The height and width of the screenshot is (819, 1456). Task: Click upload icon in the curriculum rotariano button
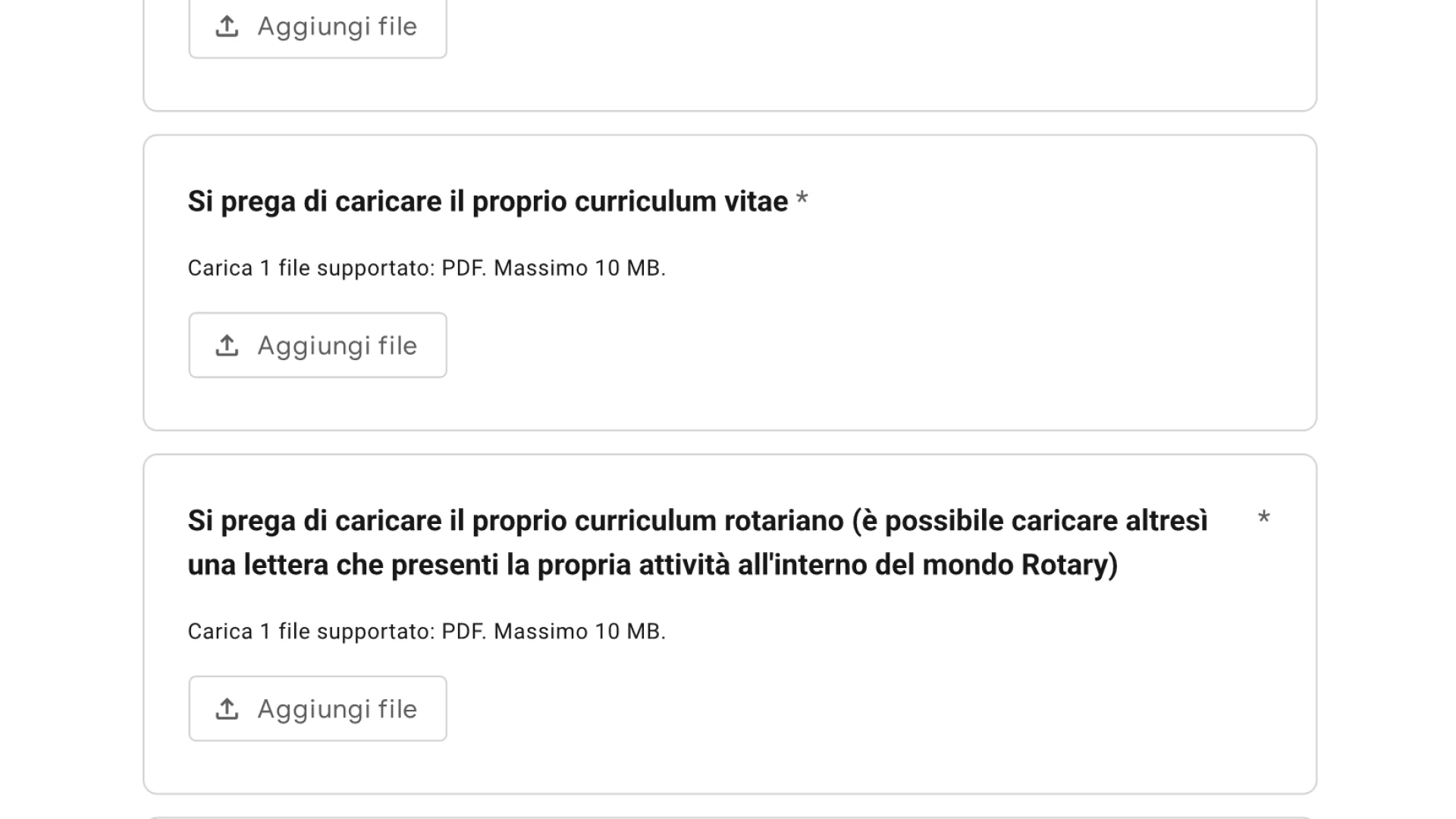(x=227, y=709)
